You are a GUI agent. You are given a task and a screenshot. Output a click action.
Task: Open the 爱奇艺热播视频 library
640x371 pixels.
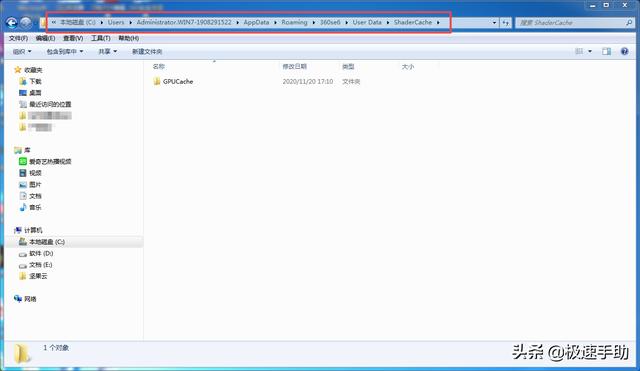point(45,162)
